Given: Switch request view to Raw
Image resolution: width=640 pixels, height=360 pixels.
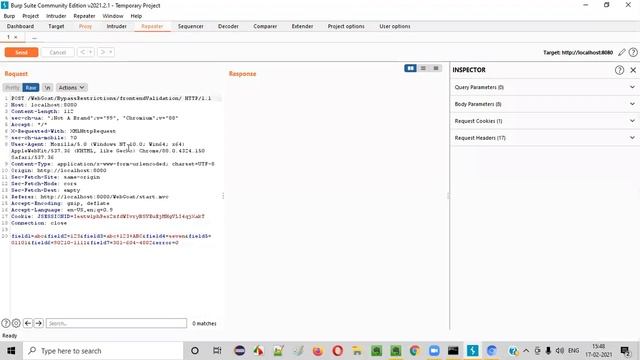Looking at the screenshot, I should click(31, 87).
